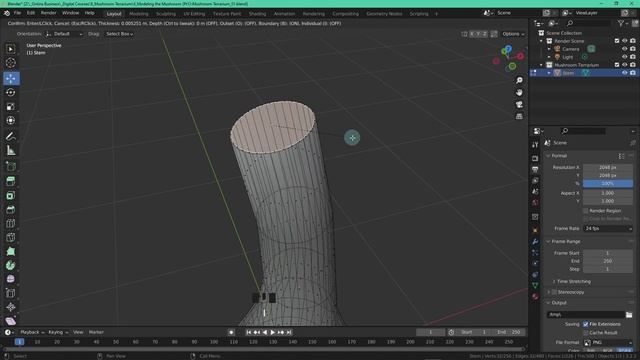Select the Transform tool
Screen dimensions: 640x360
pos(11,120)
